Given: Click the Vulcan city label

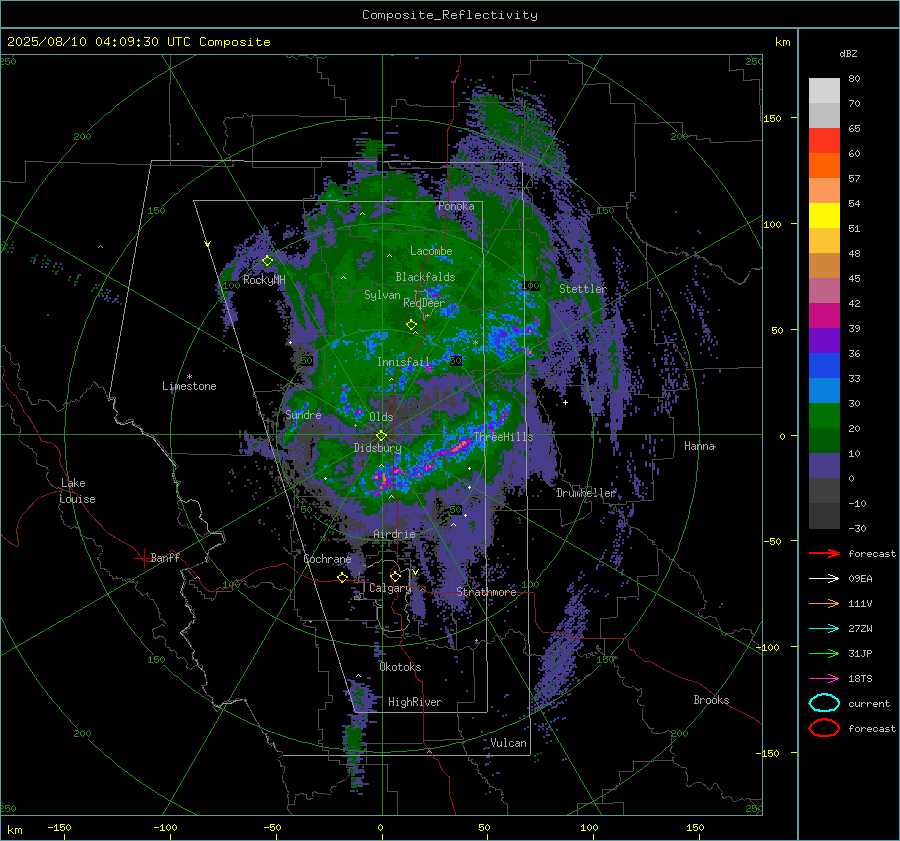Looking at the screenshot, I should point(509,743).
